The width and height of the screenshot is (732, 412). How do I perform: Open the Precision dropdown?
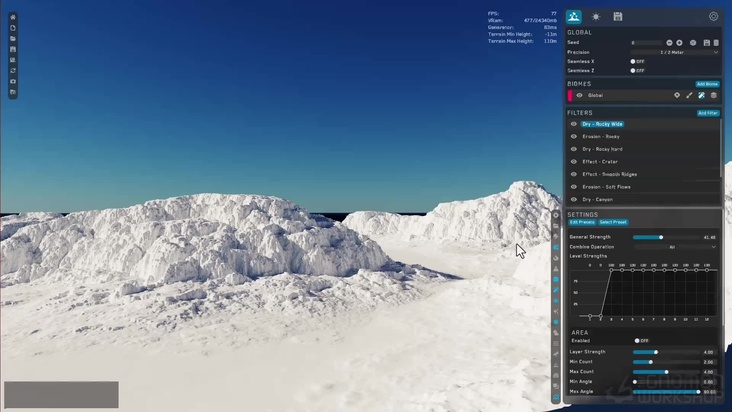[x=675, y=52]
